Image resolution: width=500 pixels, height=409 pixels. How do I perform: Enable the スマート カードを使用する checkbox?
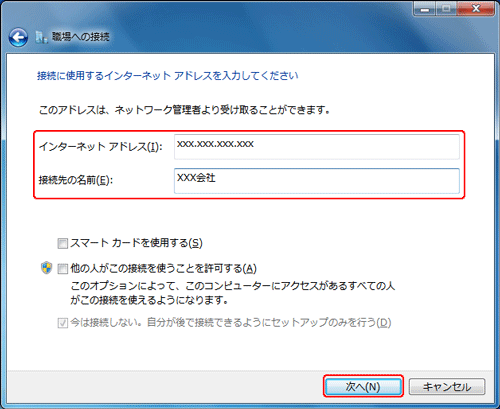tap(63, 243)
